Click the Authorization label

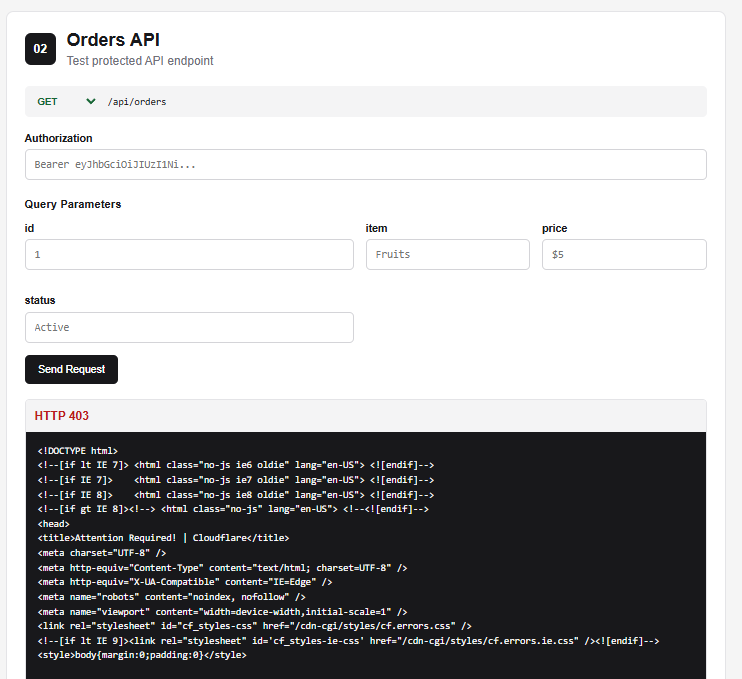(x=59, y=138)
